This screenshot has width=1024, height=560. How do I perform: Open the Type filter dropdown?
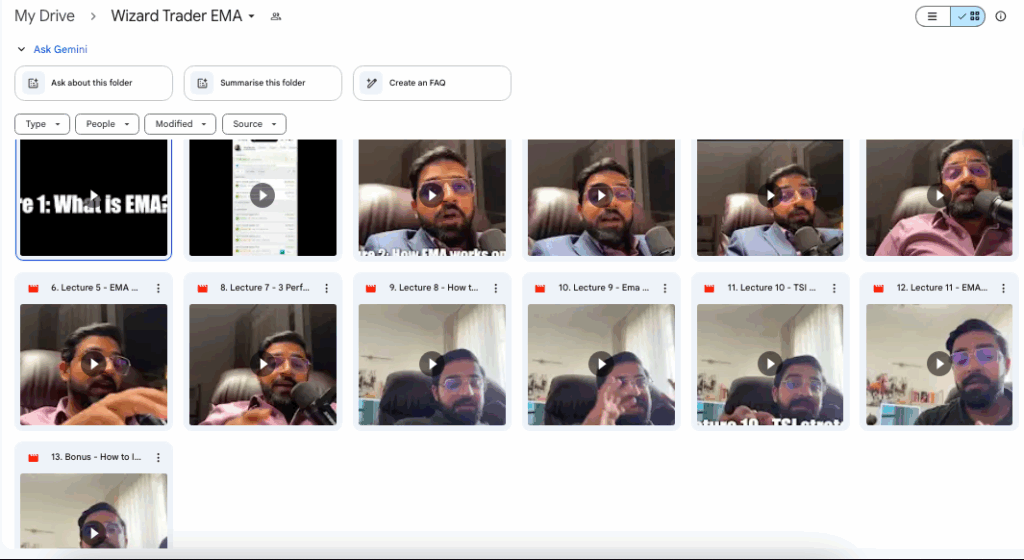42,124
